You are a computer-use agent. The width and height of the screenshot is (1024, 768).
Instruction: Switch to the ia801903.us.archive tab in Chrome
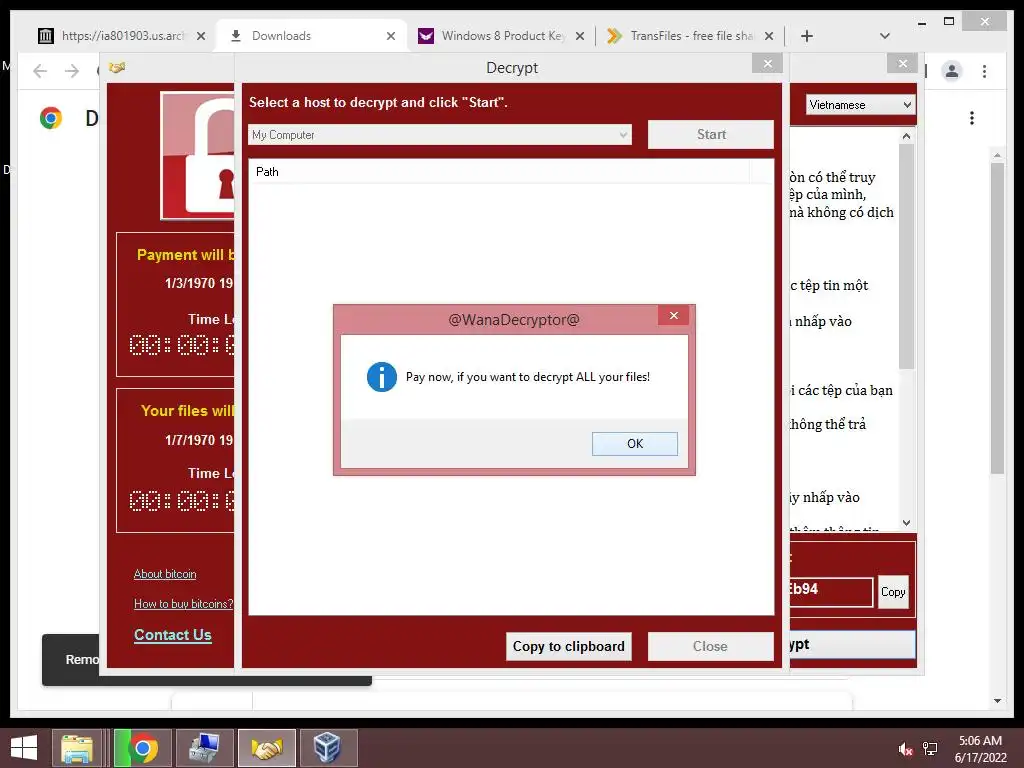tap(121, 36)
